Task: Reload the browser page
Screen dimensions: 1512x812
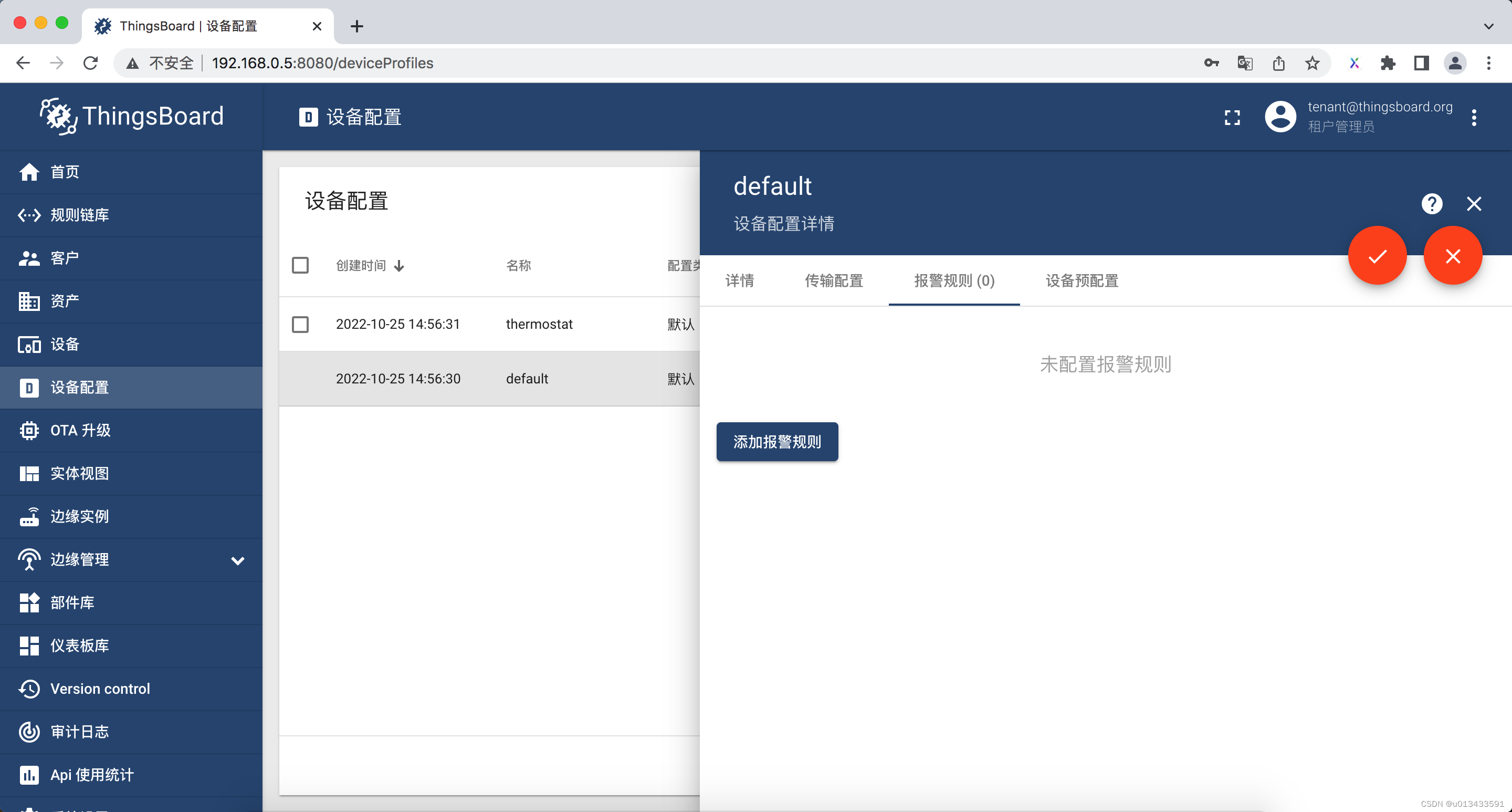Action: tap(90, 63)
